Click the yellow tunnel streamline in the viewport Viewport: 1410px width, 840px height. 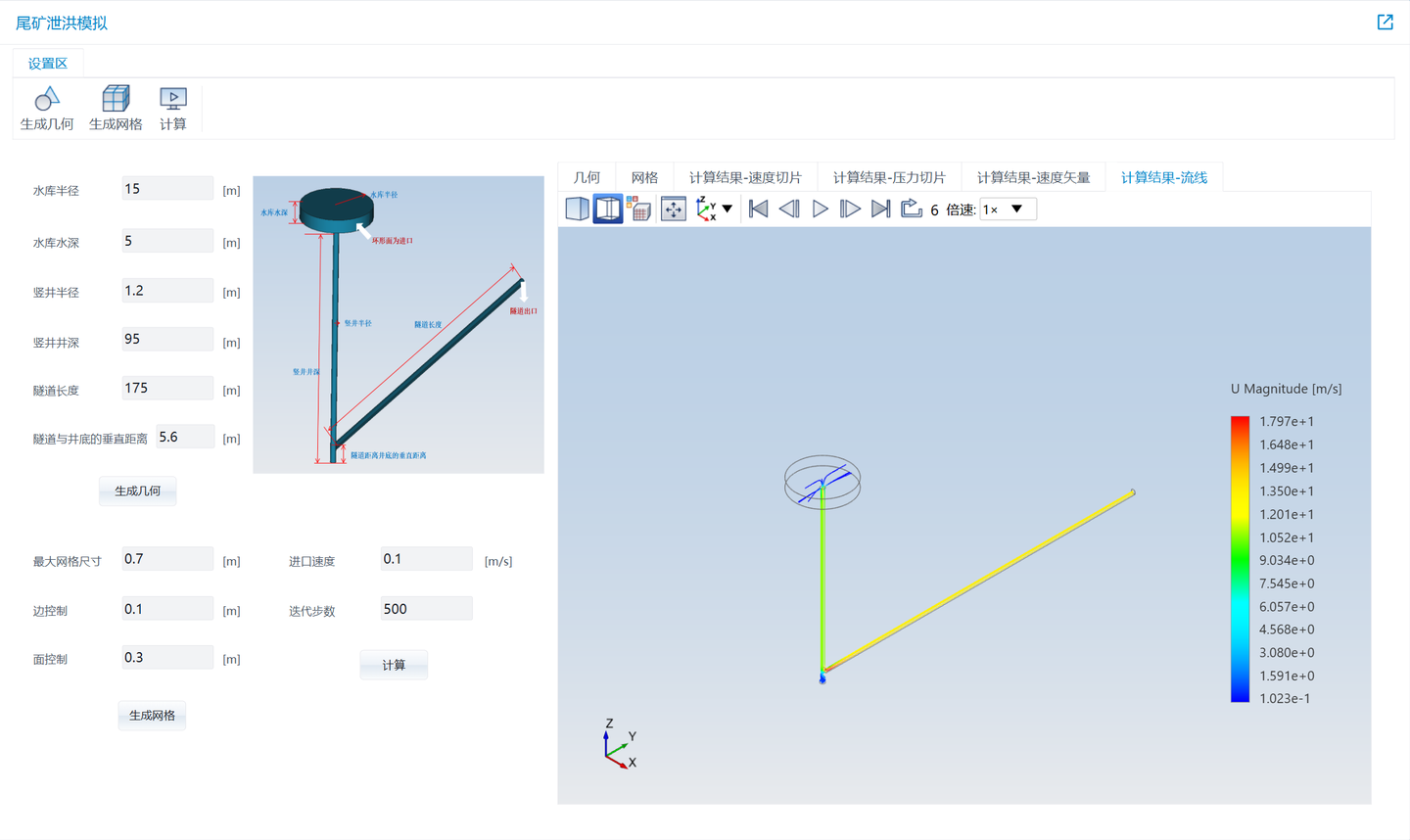[979, 581]
